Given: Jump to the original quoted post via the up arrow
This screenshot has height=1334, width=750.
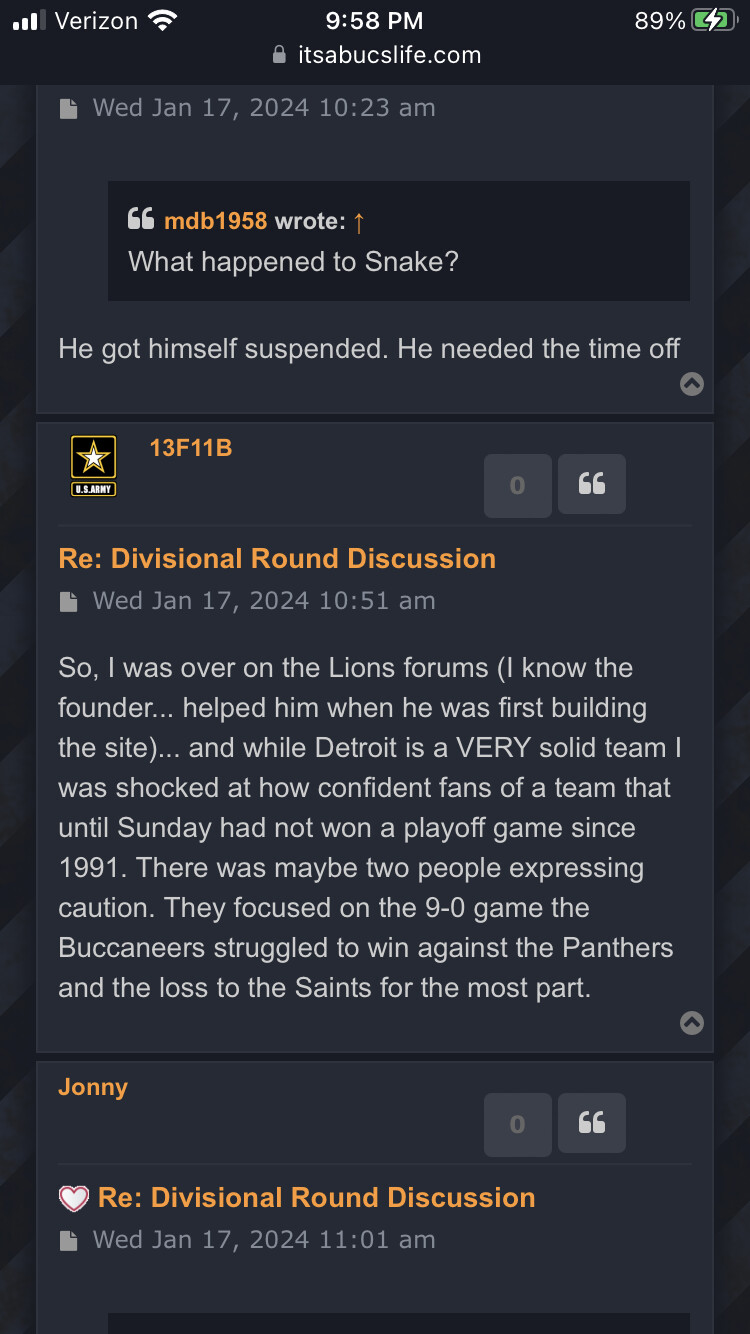Looking at the screenshot, I should (359, 222).
